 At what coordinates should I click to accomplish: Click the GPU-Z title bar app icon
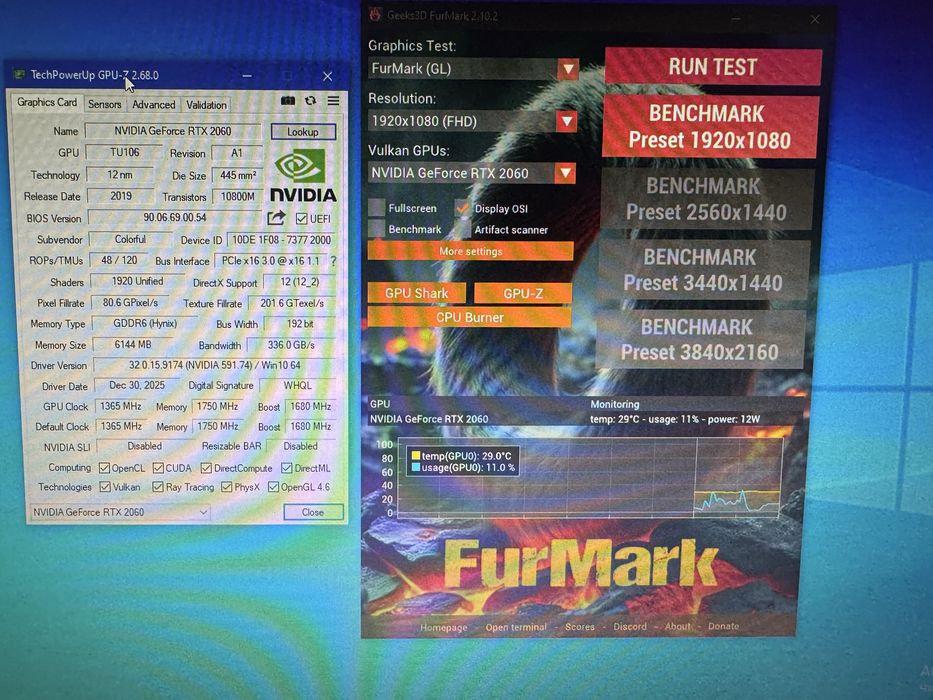(x=20, y=74)
